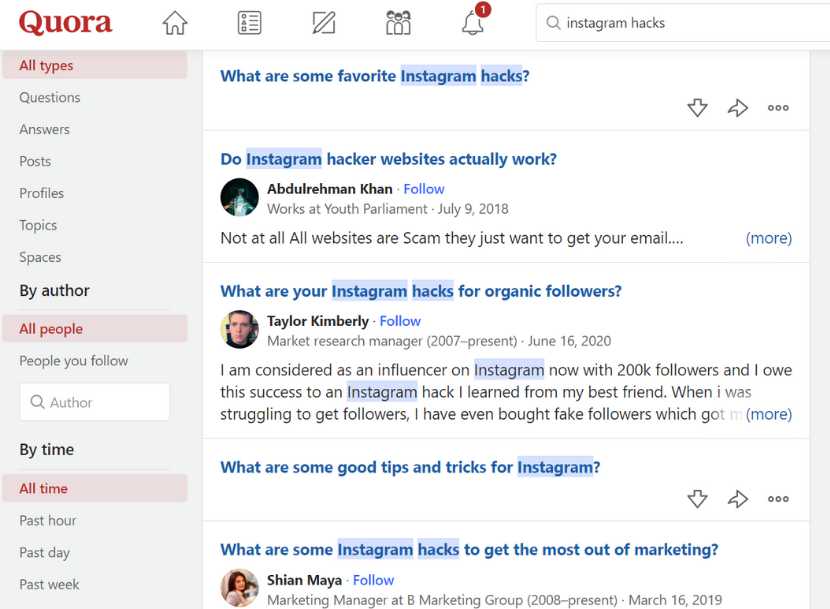Open 'good tips and tricks for Instagram' question
The image size is (830, 609).
point(410,467)
